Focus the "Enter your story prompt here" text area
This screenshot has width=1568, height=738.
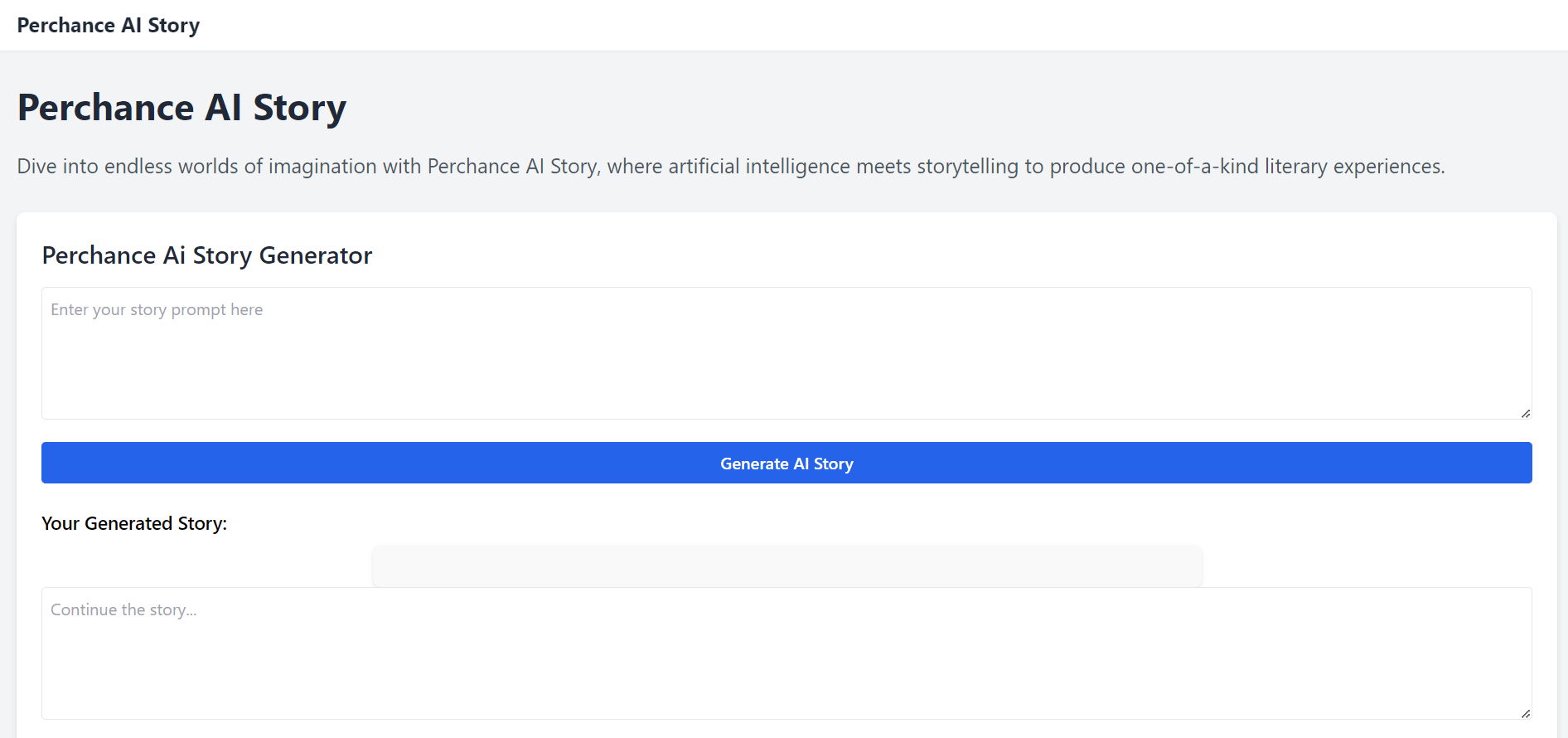click(786, 353)
